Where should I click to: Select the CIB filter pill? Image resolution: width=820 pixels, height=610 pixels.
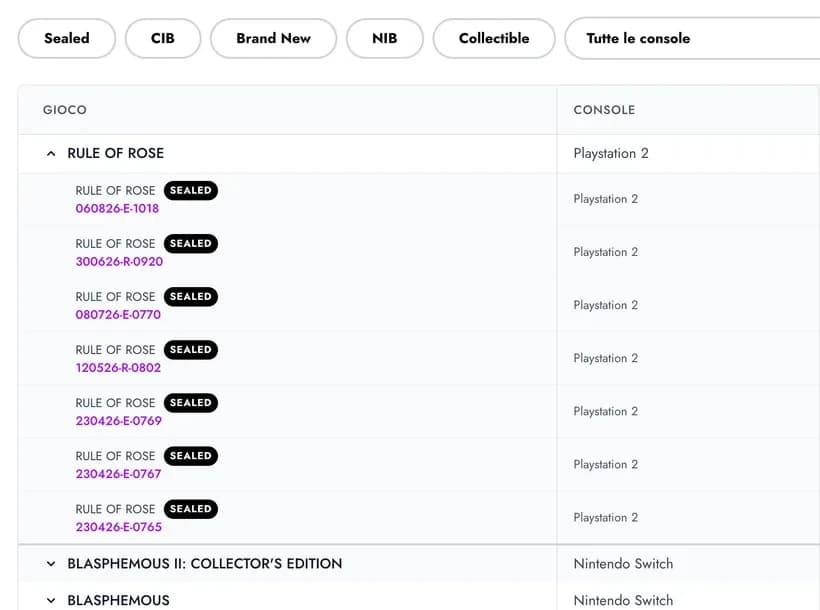[x=163, y=38]
